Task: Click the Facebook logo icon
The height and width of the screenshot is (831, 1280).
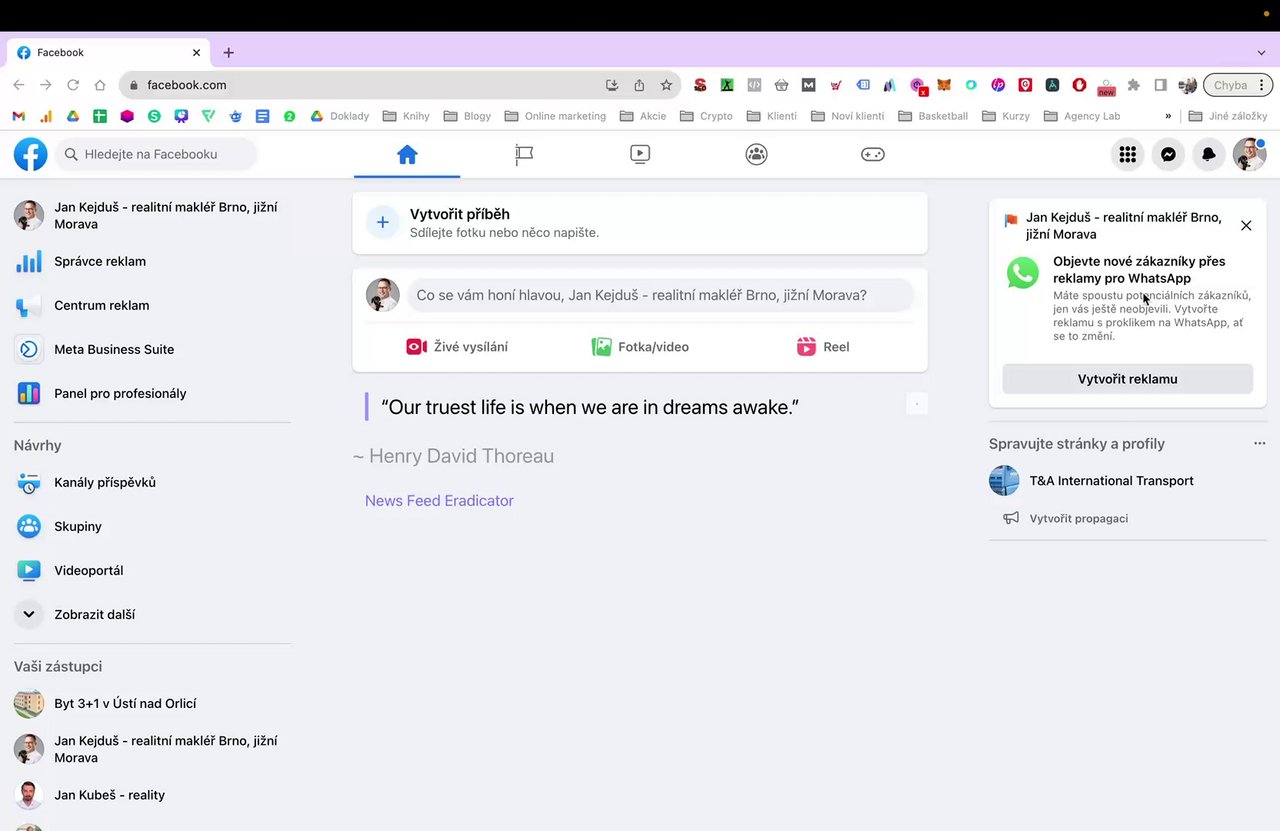Action: 31,154
